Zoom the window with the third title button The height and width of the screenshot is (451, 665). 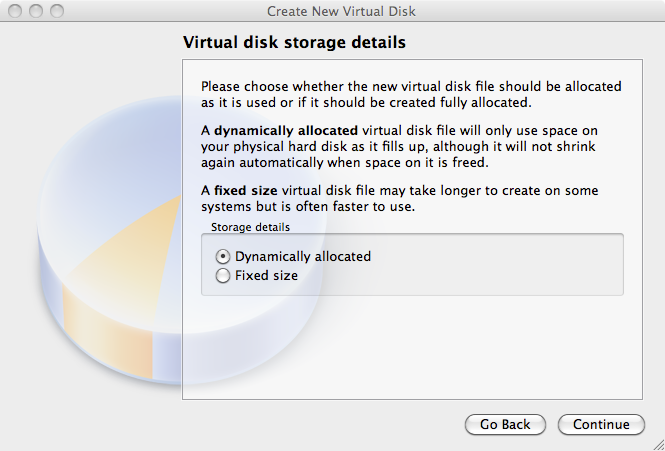57,11
